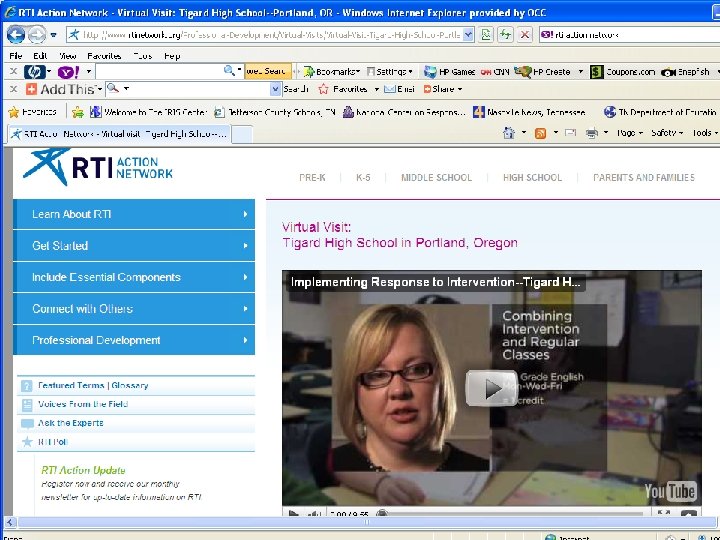Click the Stop loading X icon
Image resolution: width=720 pixels, height=540 pixels.
coord(525,34)
